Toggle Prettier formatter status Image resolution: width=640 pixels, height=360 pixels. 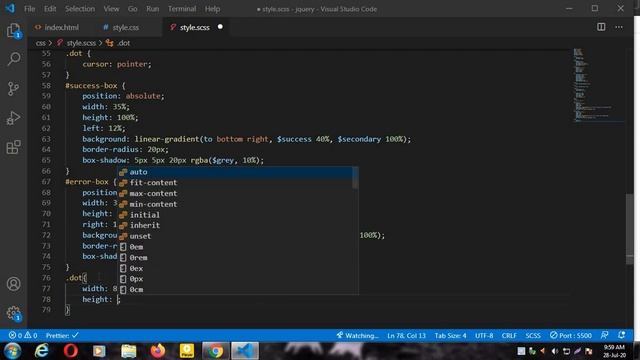tap(62, 335)
